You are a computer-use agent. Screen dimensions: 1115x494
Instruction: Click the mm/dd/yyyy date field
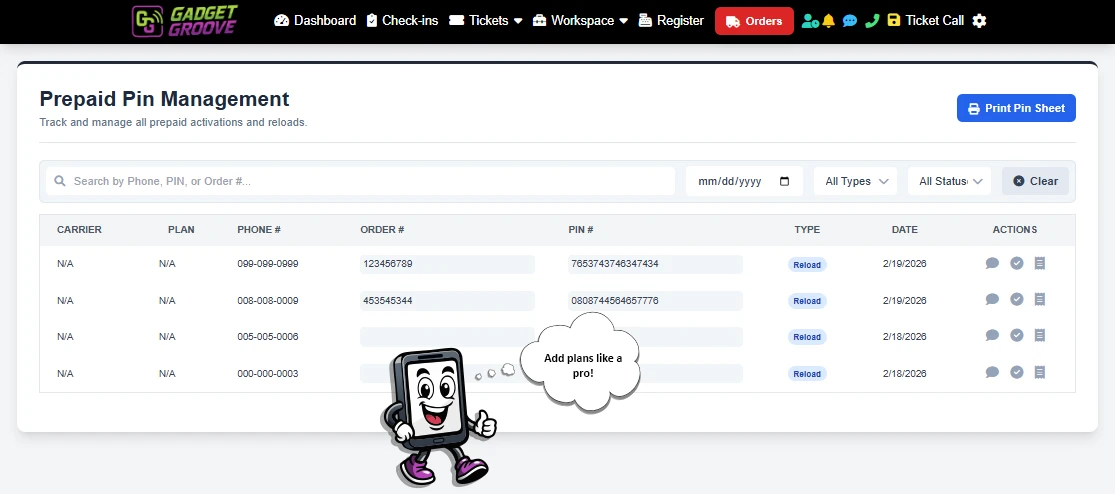745,181
